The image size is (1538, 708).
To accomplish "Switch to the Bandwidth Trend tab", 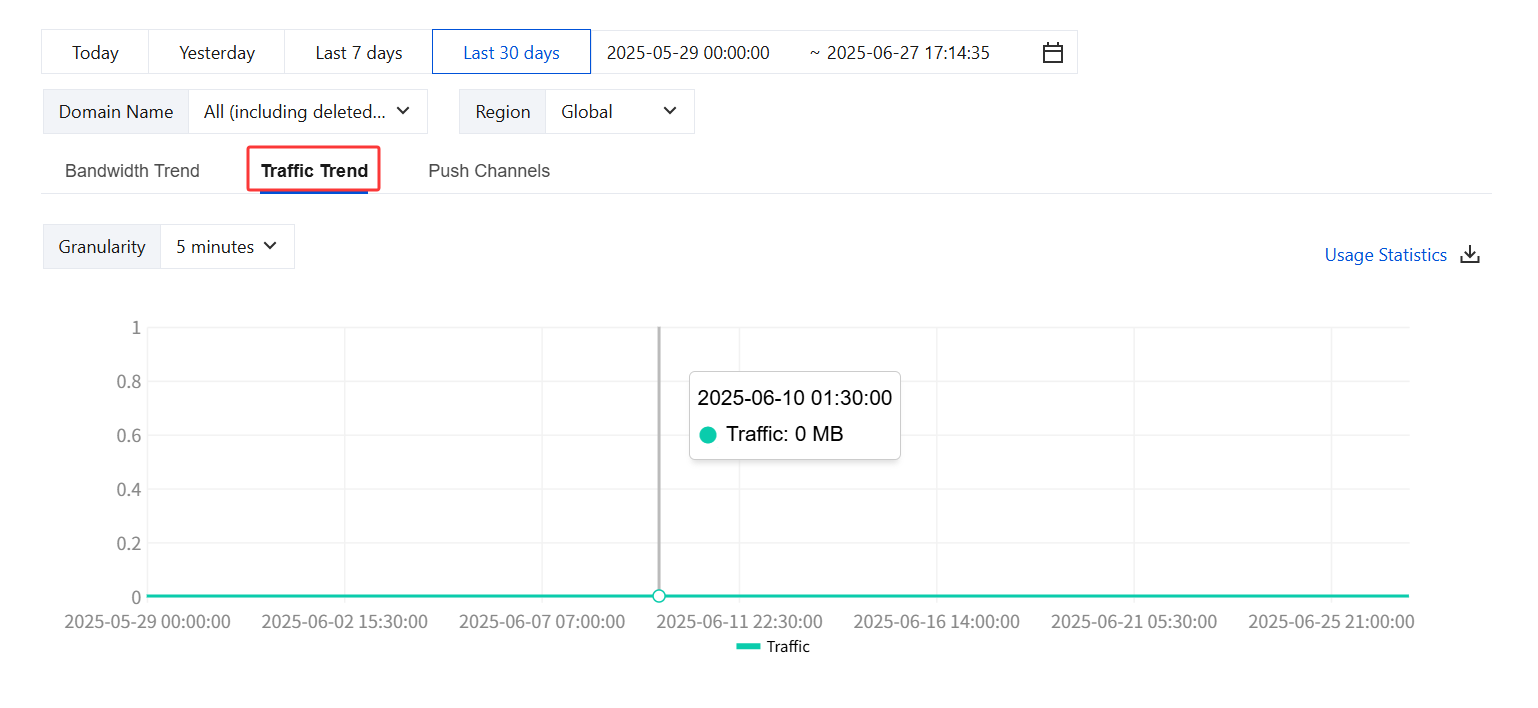I will click(132, 171).
